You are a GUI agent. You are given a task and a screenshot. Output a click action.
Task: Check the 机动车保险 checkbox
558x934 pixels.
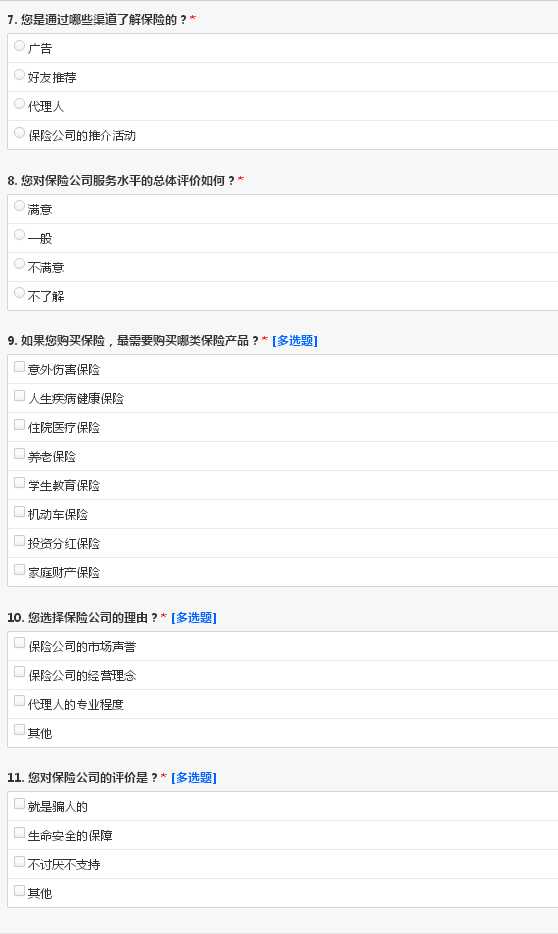click(x=20, y=512)
